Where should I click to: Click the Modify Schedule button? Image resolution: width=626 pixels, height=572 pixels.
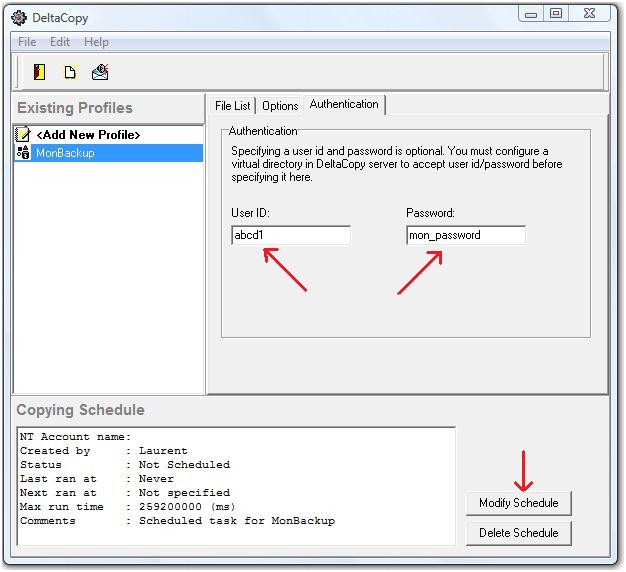click(519, 503)
